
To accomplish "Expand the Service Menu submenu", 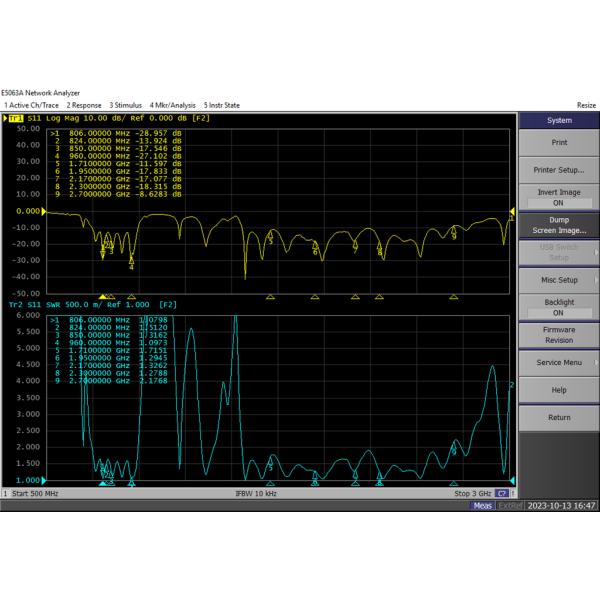I will click(x=558, y=362).
